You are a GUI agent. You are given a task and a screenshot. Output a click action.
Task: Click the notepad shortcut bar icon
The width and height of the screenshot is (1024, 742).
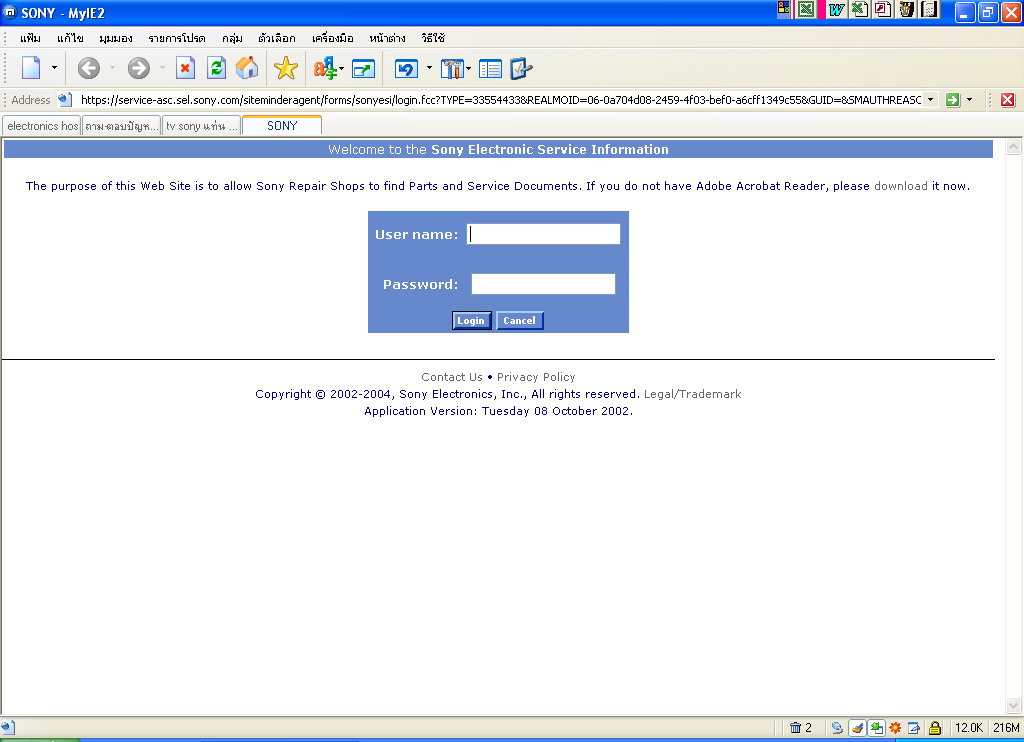click(x=929, y=9)
